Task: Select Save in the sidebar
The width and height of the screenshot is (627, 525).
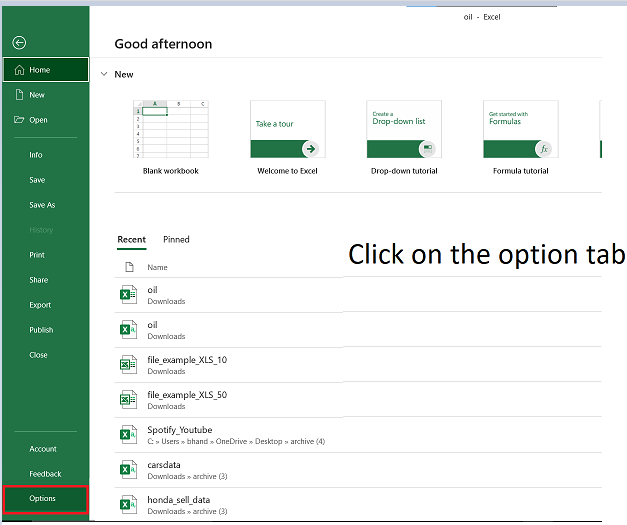Action: [37, 180]
